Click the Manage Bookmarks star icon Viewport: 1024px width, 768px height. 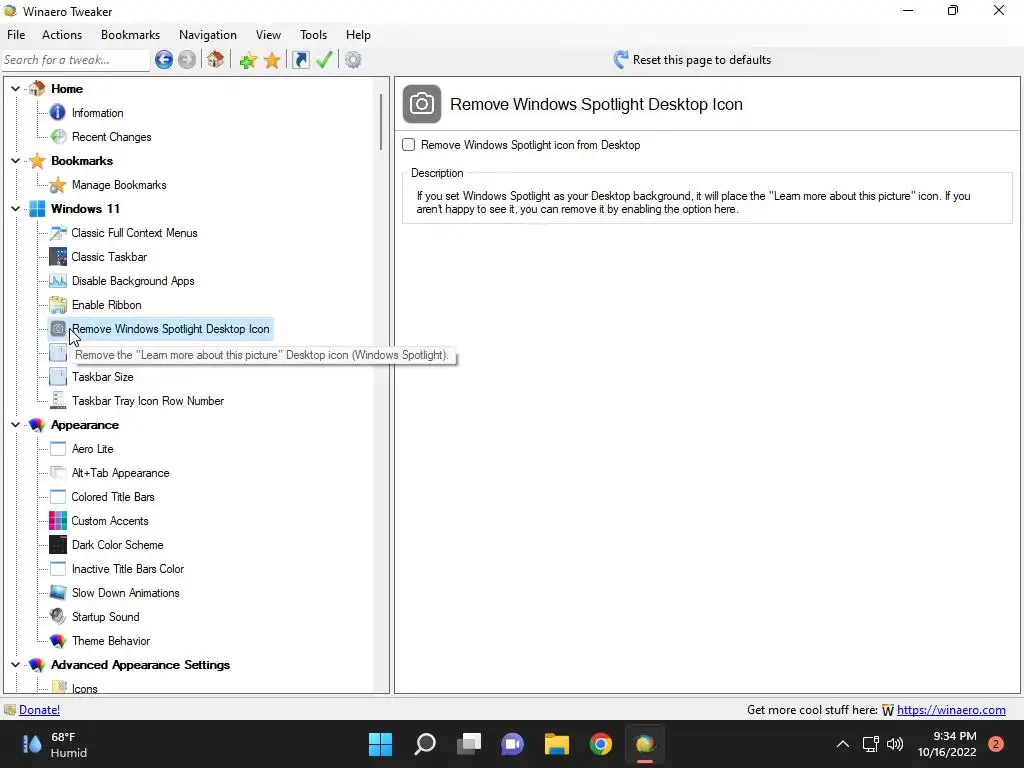coord(58,185)
